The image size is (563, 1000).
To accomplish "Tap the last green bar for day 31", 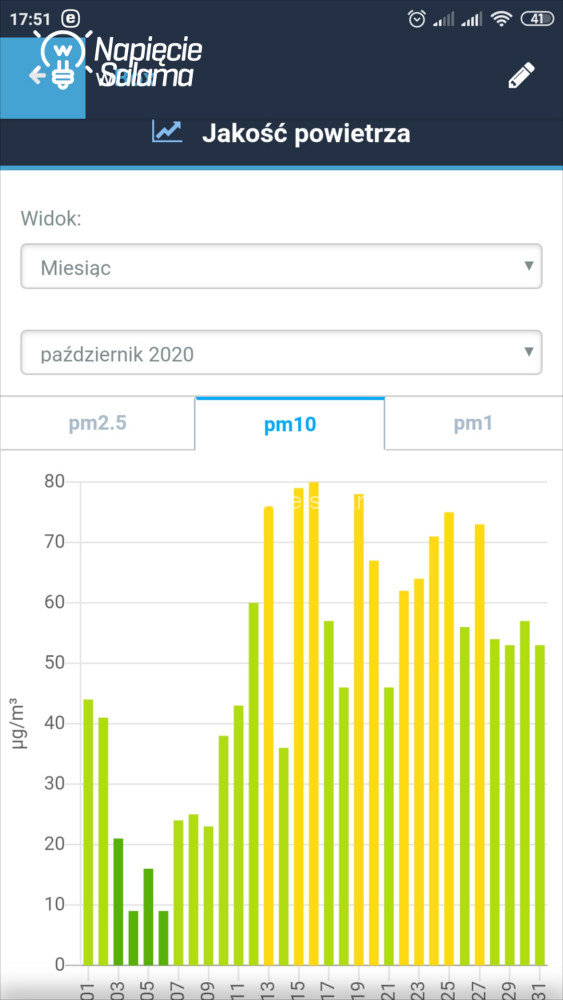I will pos(539,805).
